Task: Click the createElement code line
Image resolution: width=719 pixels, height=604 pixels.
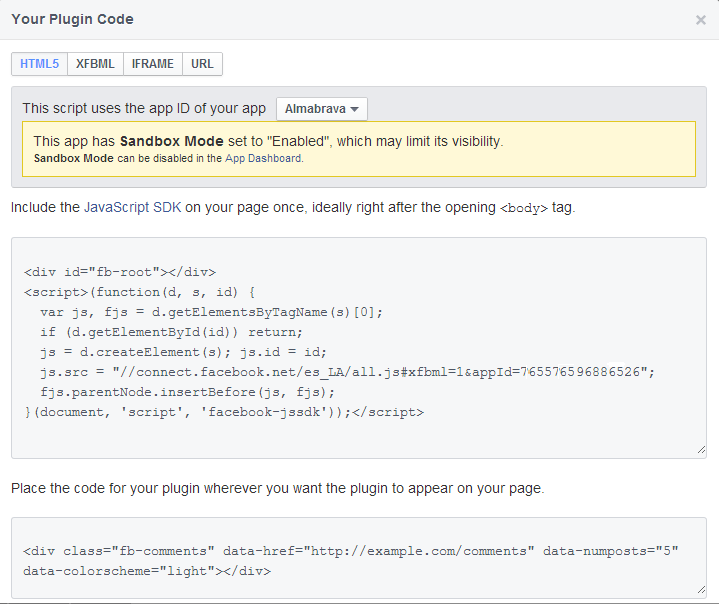Action: tap(183, 352)
